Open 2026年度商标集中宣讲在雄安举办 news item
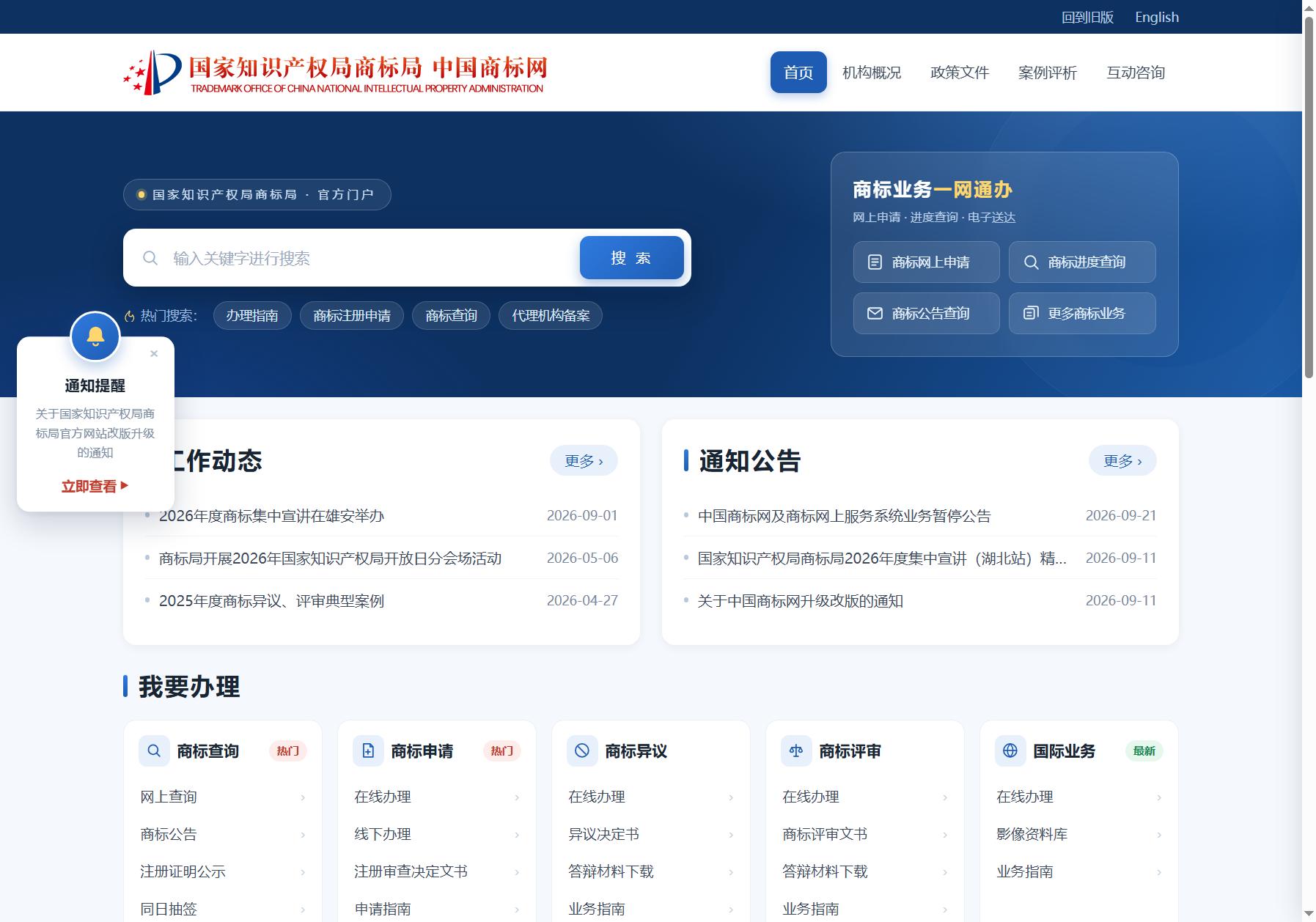 271,516
